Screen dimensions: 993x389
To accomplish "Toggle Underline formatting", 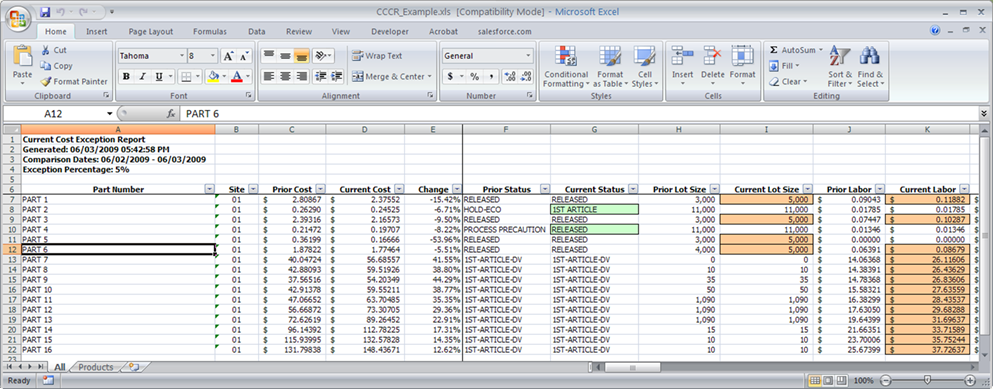I will tap(159, 77).
